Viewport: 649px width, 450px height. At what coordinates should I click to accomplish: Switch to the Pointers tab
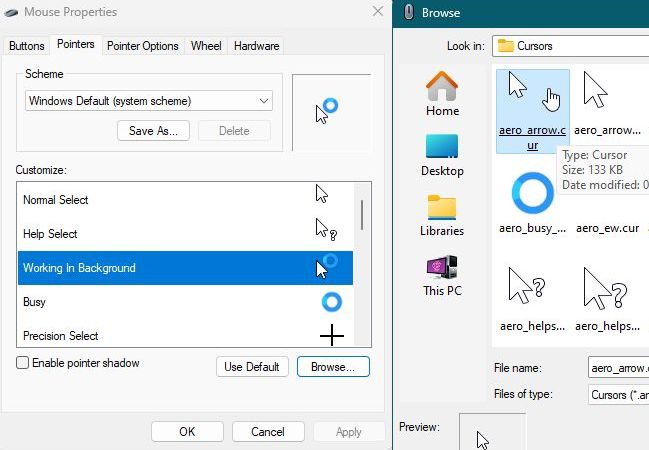click(76, 44)
